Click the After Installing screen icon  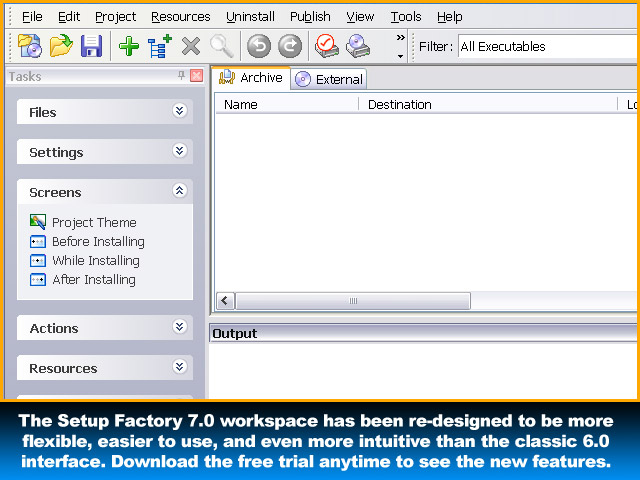[x=38, y=280]
